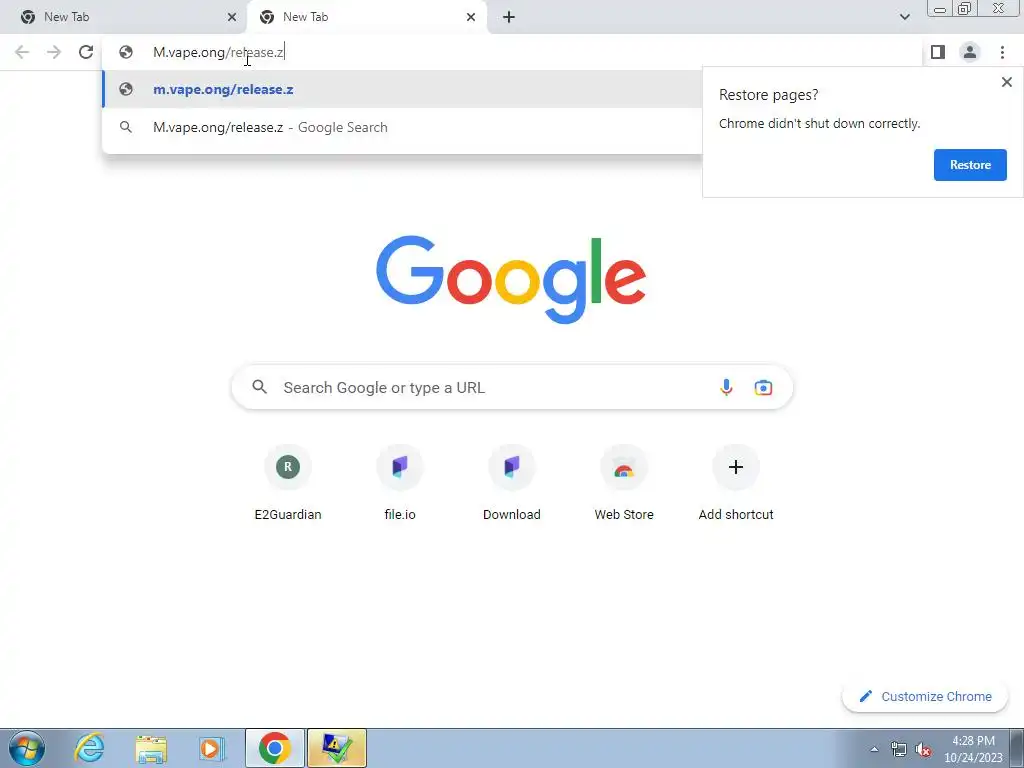Dismiss the Restore pages popup
Screen dimensions: 1024x768
click(1006, 82)
